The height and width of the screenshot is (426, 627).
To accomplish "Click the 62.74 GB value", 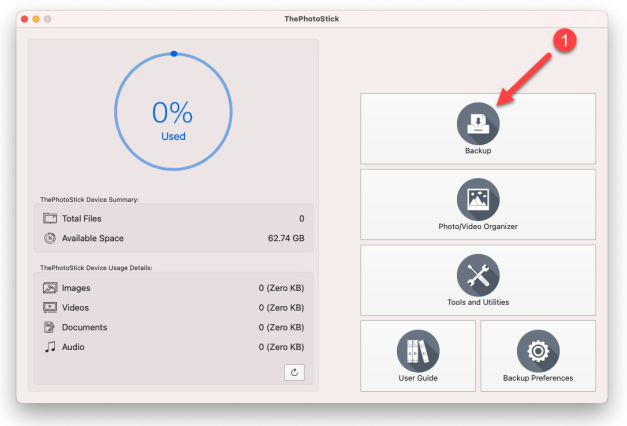I will [x=286, y=238].
